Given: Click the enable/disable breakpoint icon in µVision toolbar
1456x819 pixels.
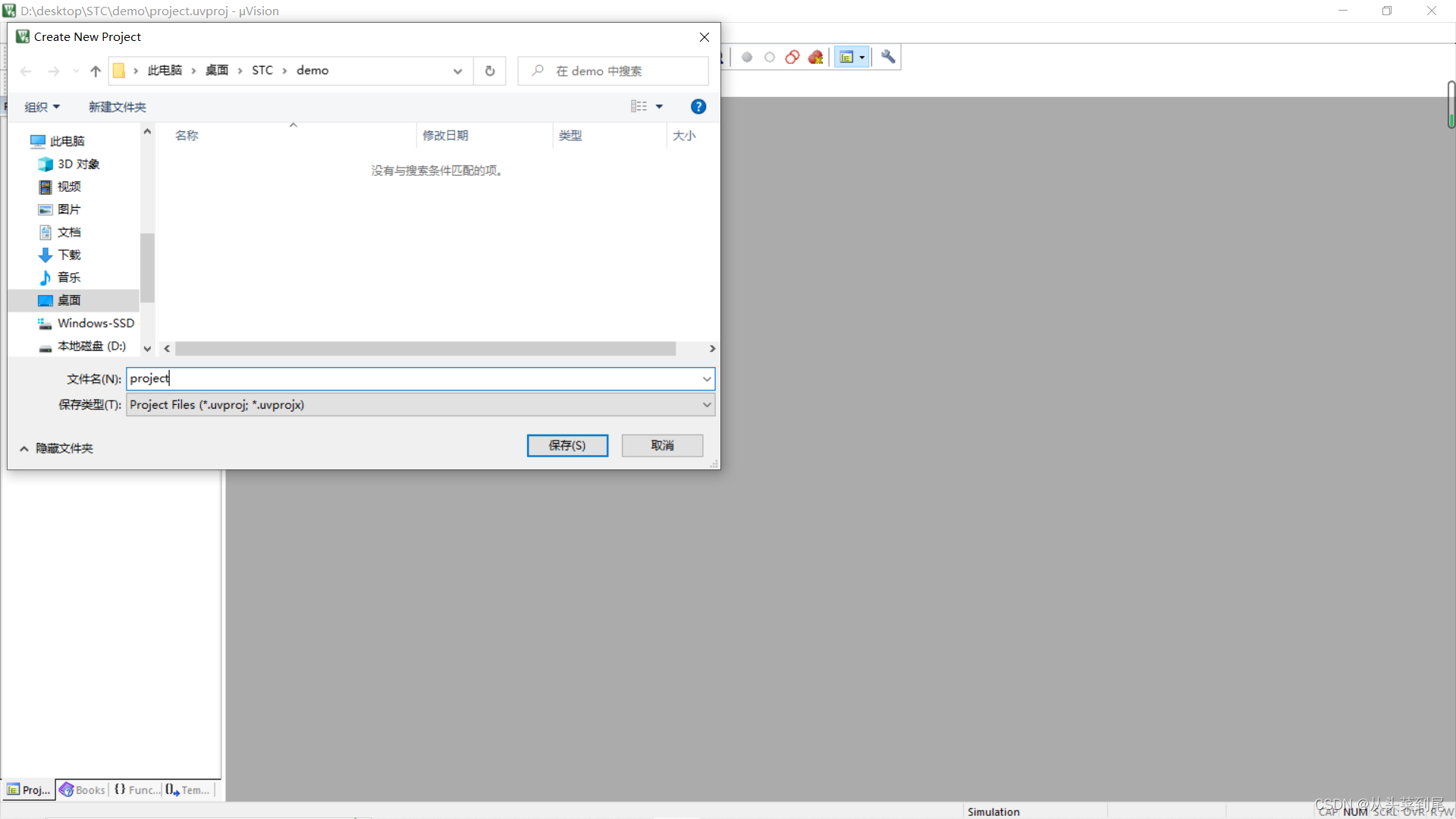Looking at the screenshot, I should coord(770,57).
